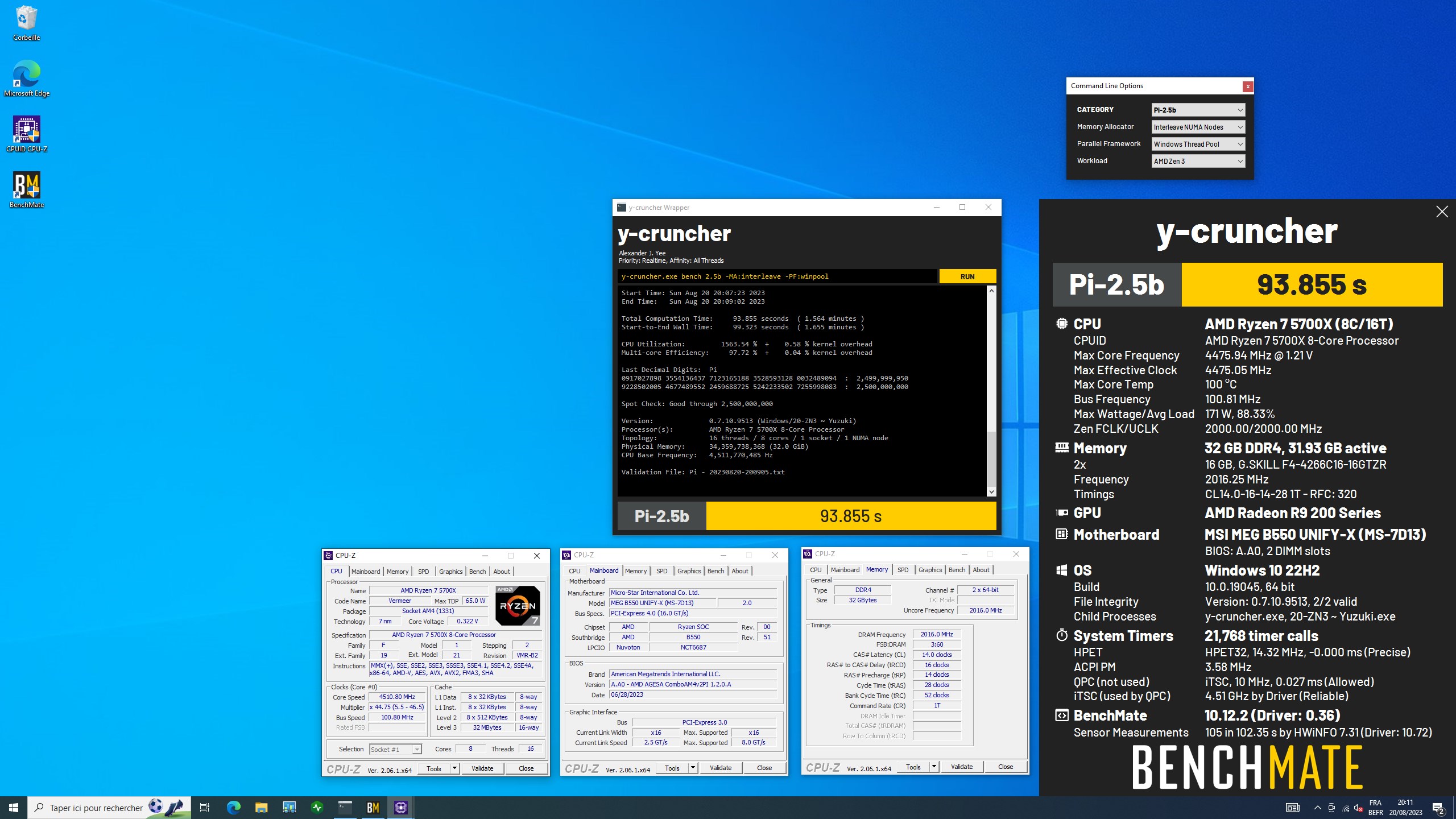This screenshot has width=1456, height=819.
Task: Click the FRA BEFR language indicator
Action: pos(1375,808)
